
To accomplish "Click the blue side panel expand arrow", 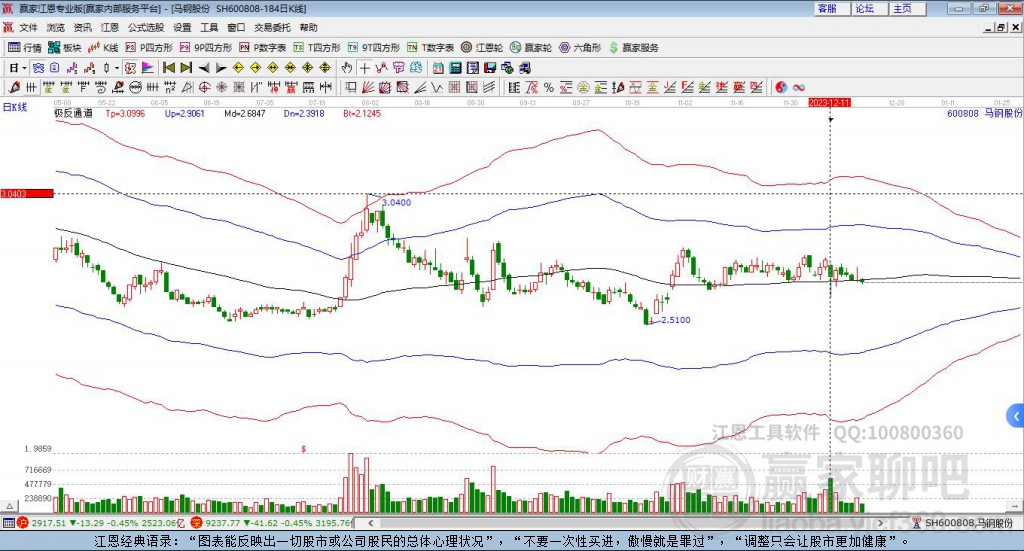I will pyautogui.click(x=1016, y=416).
